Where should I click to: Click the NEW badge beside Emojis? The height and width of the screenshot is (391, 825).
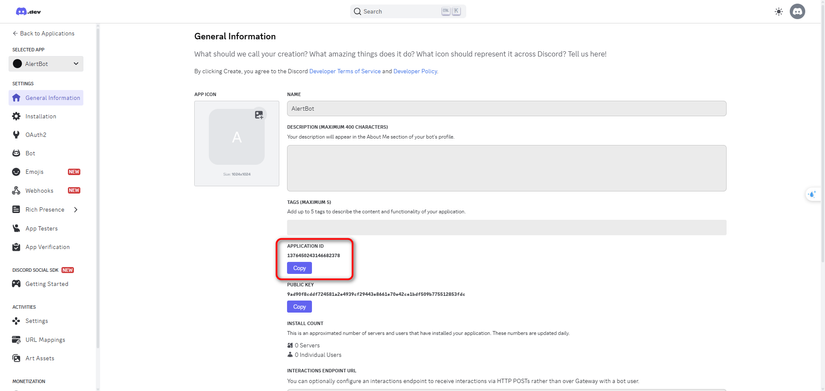(74, 172)
